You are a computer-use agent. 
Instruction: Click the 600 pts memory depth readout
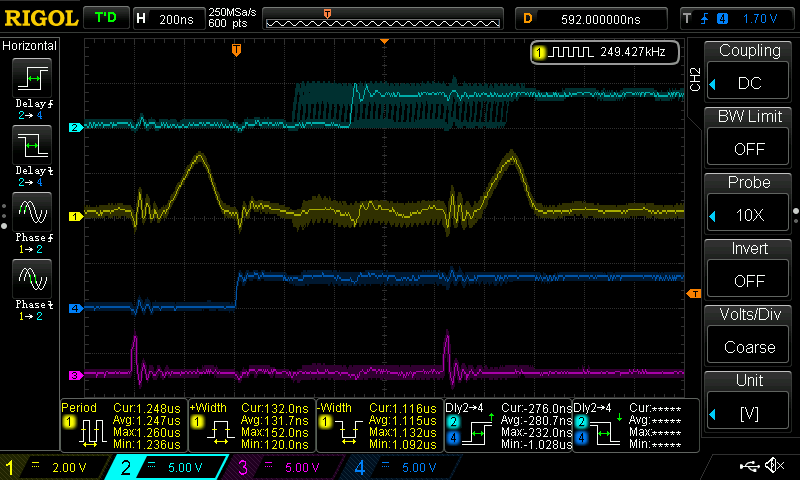[228, 23]
